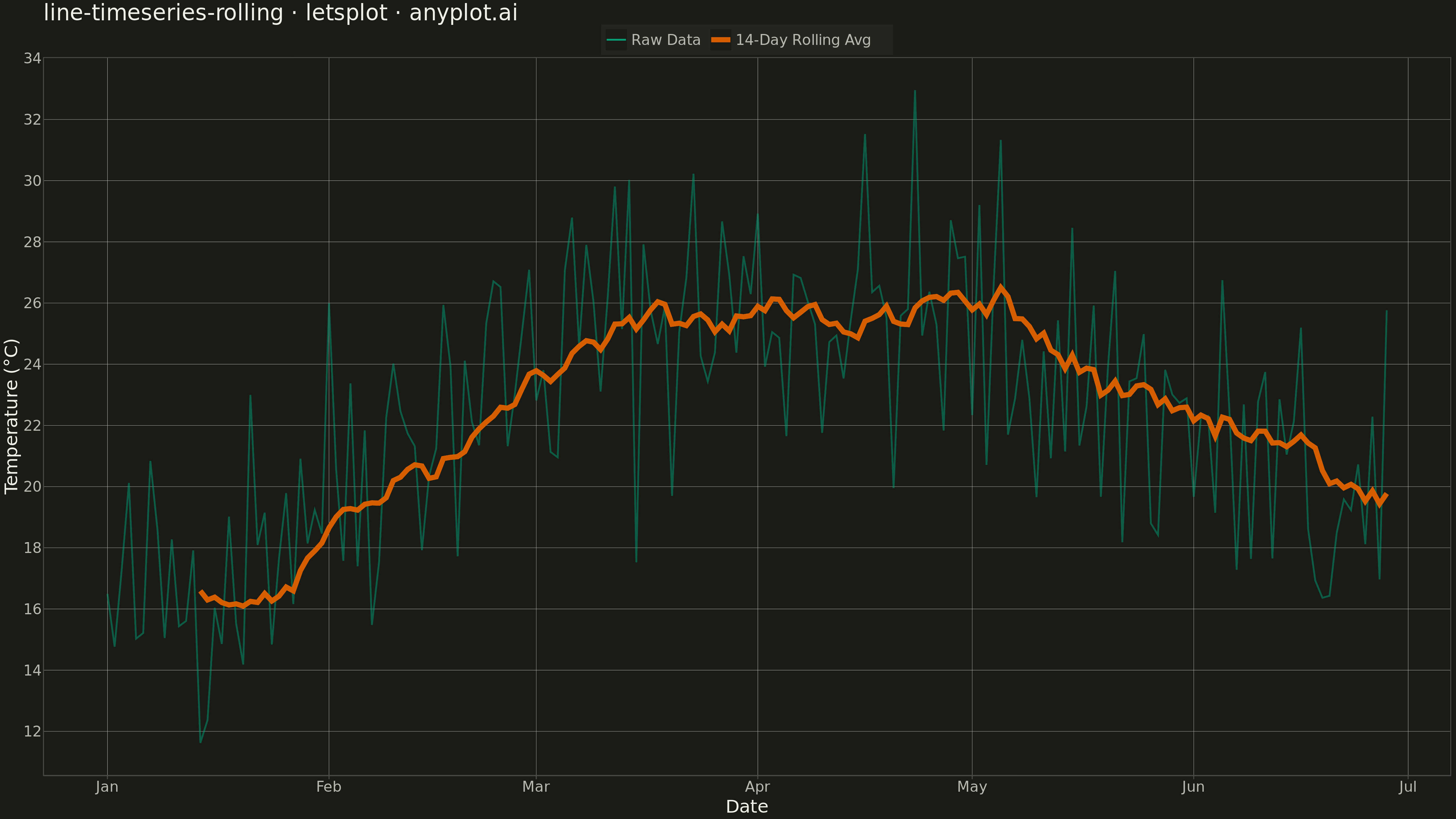This screenshot has height=819, width=1456.
Task: Click the Temperature (°C) axis title
Action: (x=11, y=416)
